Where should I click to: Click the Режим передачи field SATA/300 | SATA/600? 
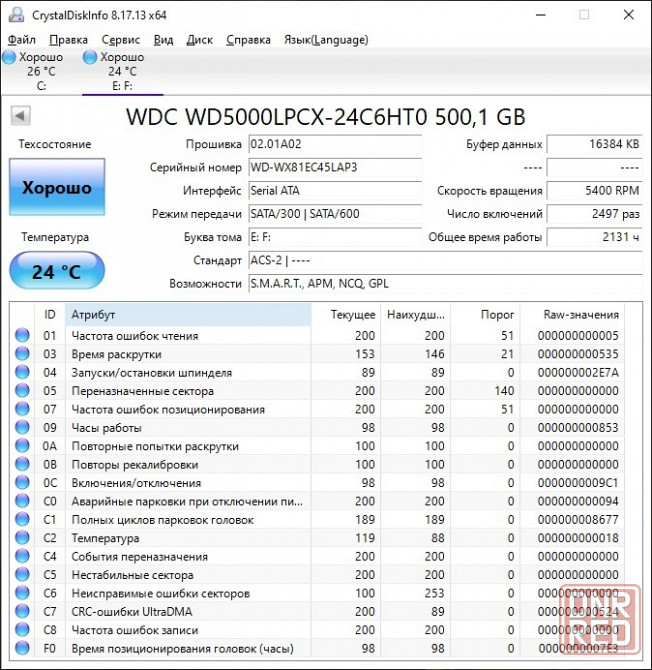[335, 214]
